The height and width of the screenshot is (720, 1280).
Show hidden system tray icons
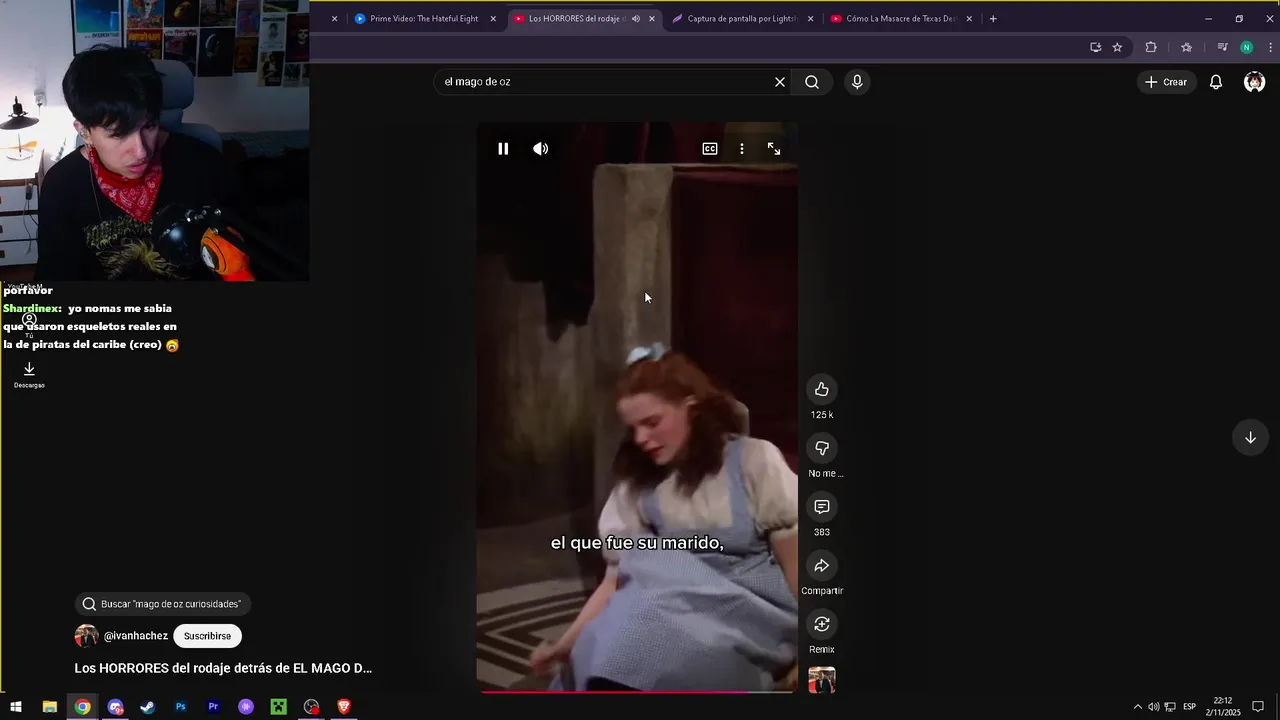click(1137, 707)
